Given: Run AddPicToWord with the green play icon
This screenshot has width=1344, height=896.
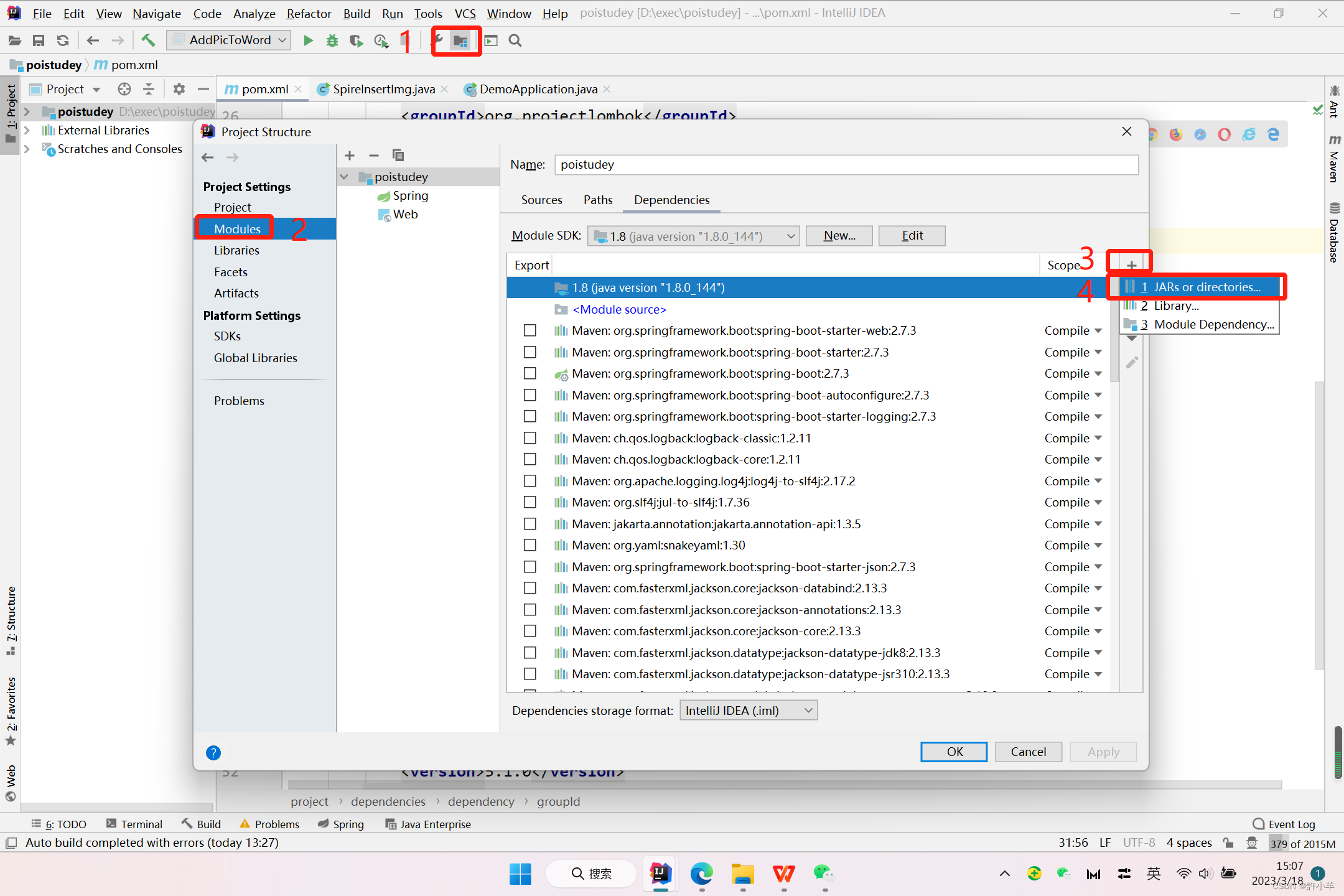Looking at the screenshot, I should coord(308,40).
